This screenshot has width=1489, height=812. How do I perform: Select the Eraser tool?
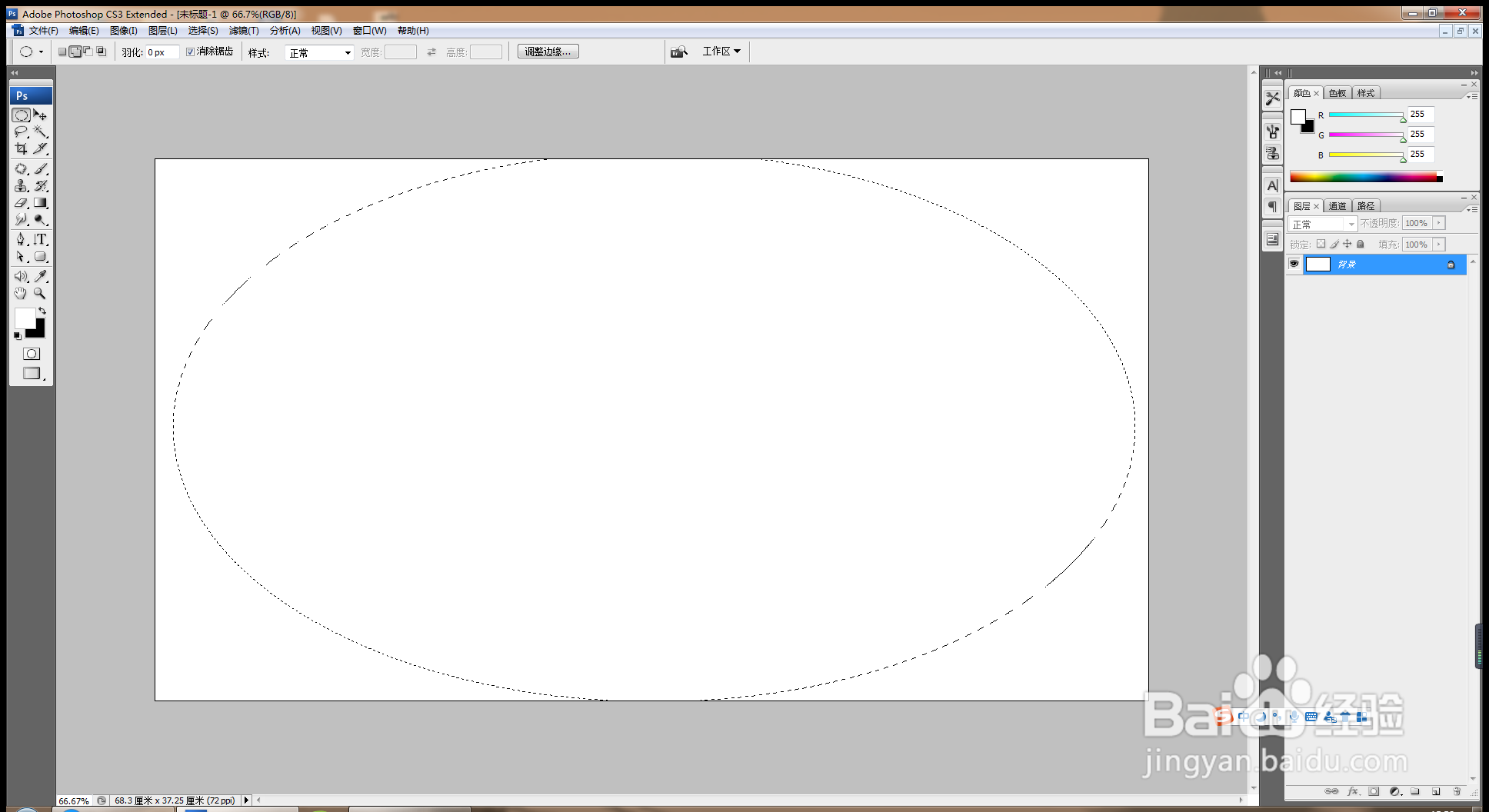[x=22, y=203]
